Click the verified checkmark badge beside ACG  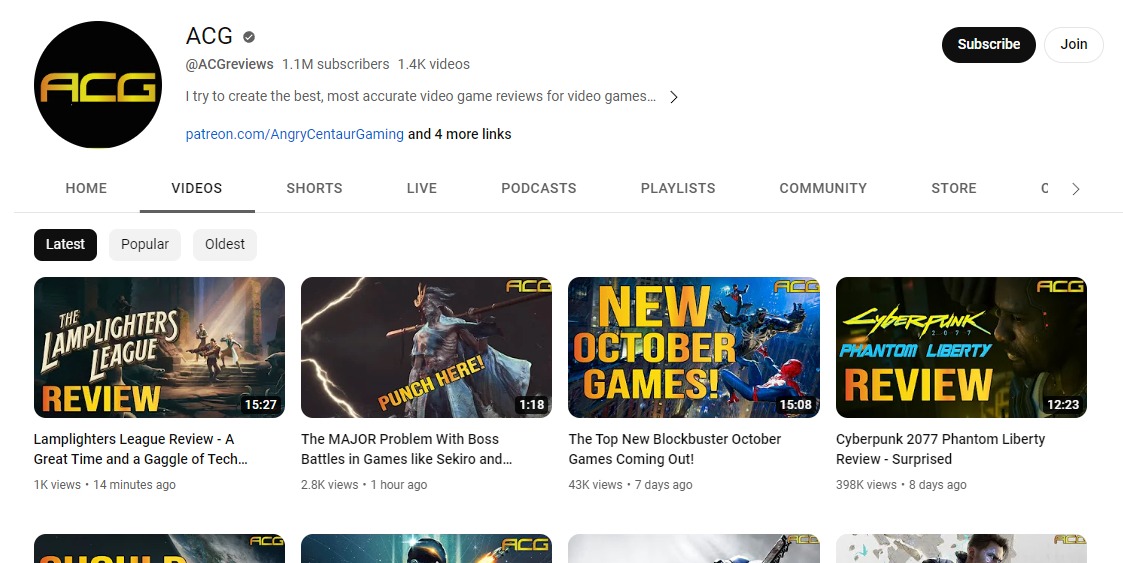[249, 37]
